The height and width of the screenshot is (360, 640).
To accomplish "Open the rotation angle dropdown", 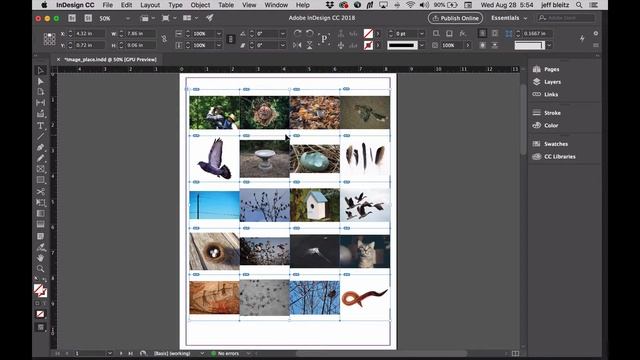I will [282, 33].
